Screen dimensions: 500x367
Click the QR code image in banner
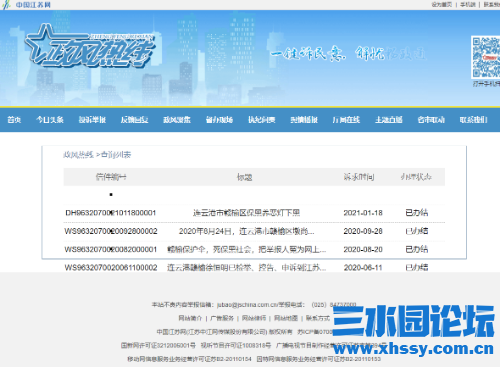pos(486,57)
